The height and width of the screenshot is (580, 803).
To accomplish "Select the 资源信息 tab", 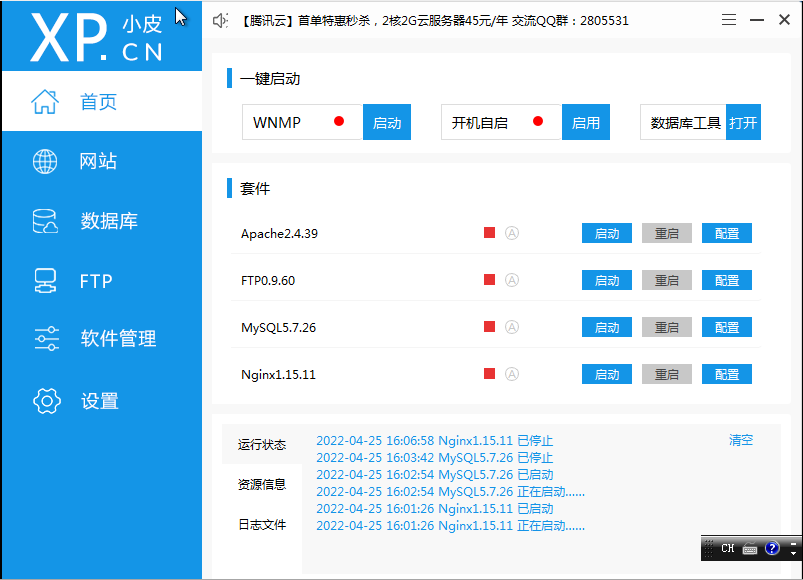I will [x=262, y=484].
